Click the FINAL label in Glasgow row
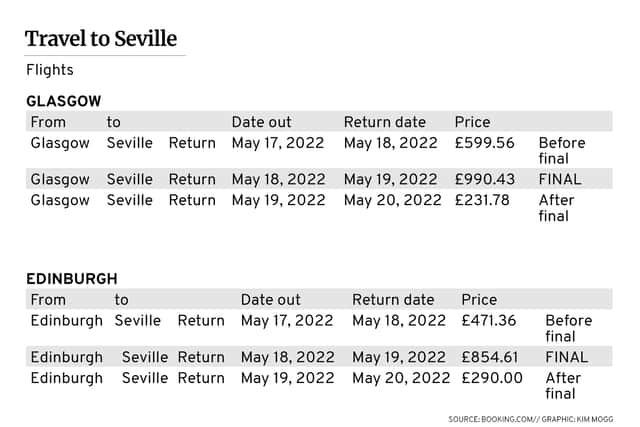The image size is (640, 427). tap(560, 179)
